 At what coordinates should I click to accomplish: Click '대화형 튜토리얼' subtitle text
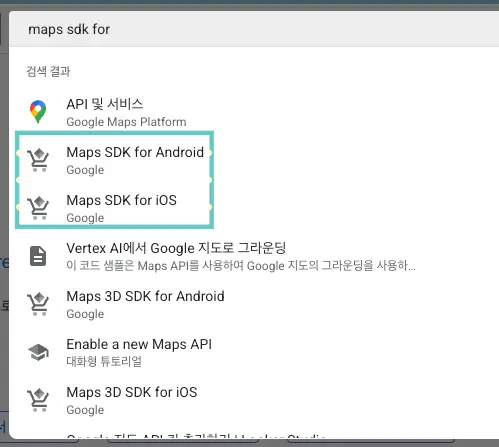[x=104, y=361]
